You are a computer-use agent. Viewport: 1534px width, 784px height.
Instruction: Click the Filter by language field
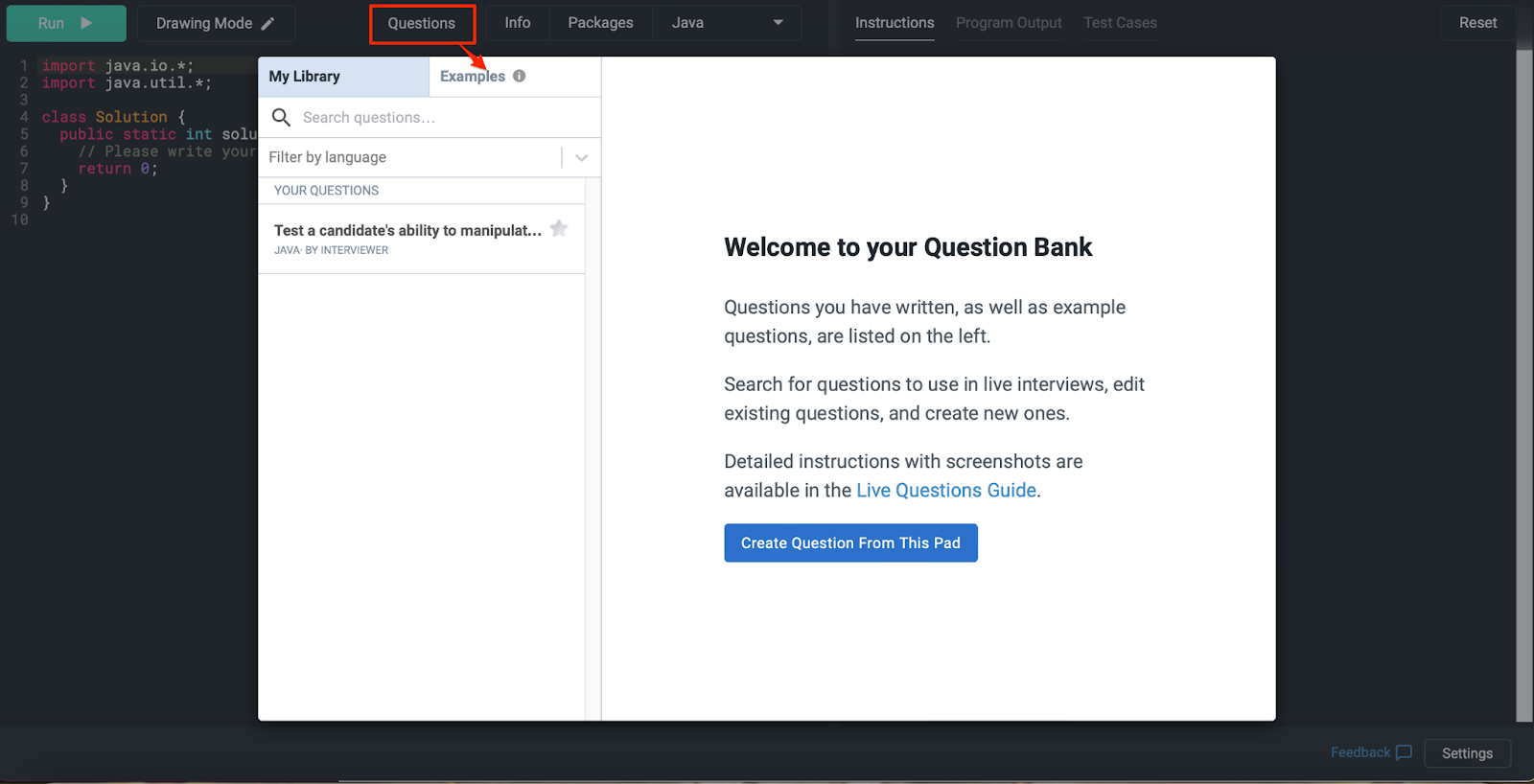pos(430,158)
